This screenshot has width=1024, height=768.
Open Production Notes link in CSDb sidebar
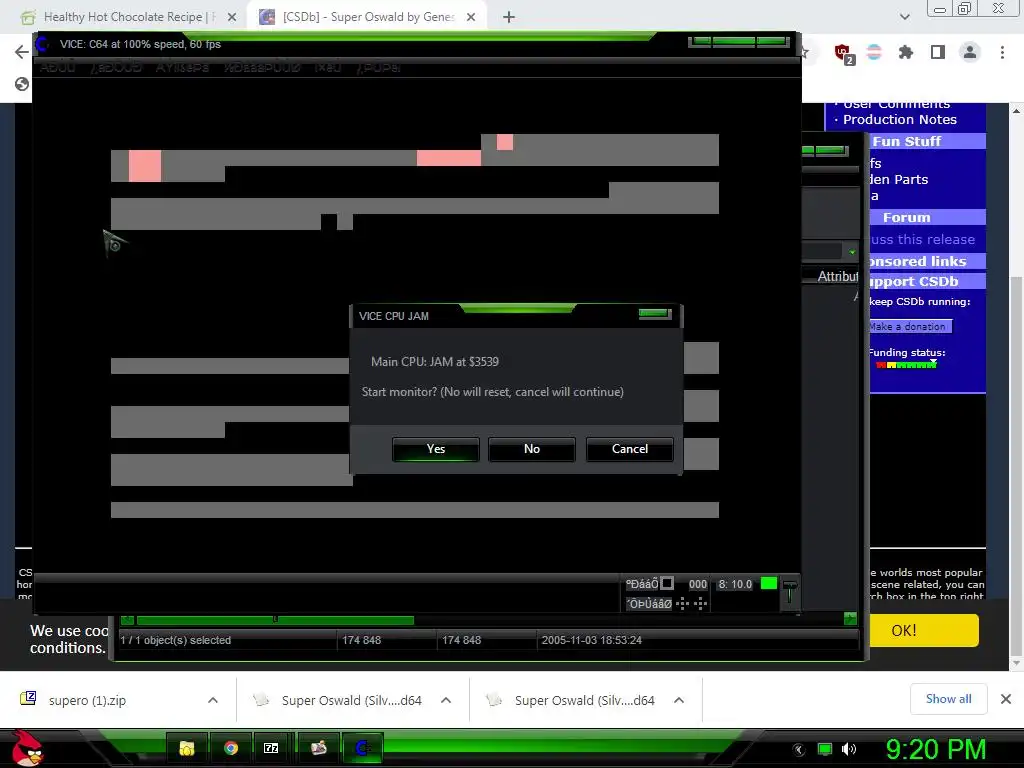point(899,120)
